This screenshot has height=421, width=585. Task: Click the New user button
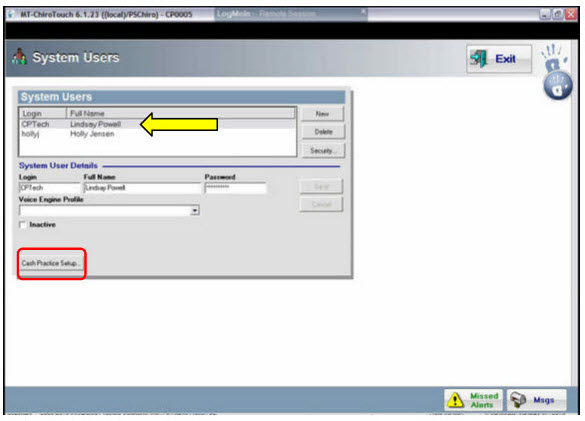[322, 113]
